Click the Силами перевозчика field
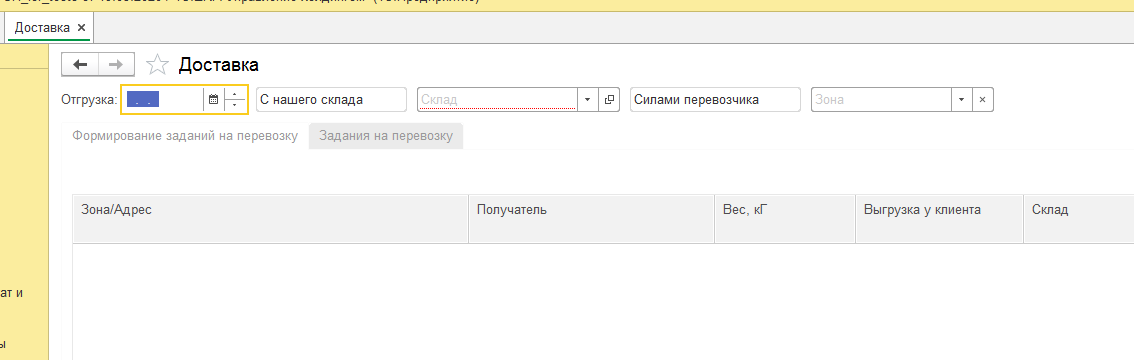The image size is (1134, 360). (715, 100)
